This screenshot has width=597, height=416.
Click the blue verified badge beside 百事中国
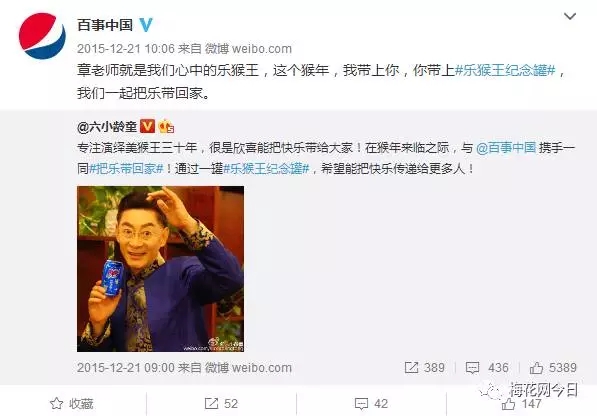click(x=146, y=25)
